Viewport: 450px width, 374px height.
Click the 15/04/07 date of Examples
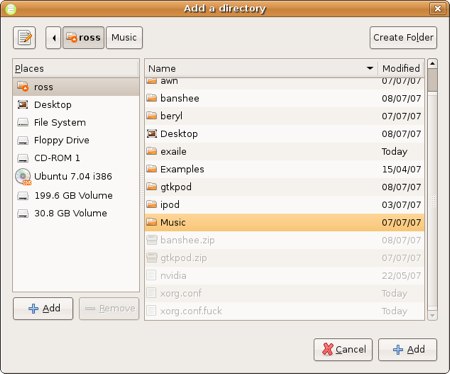[x=401, y=169]
